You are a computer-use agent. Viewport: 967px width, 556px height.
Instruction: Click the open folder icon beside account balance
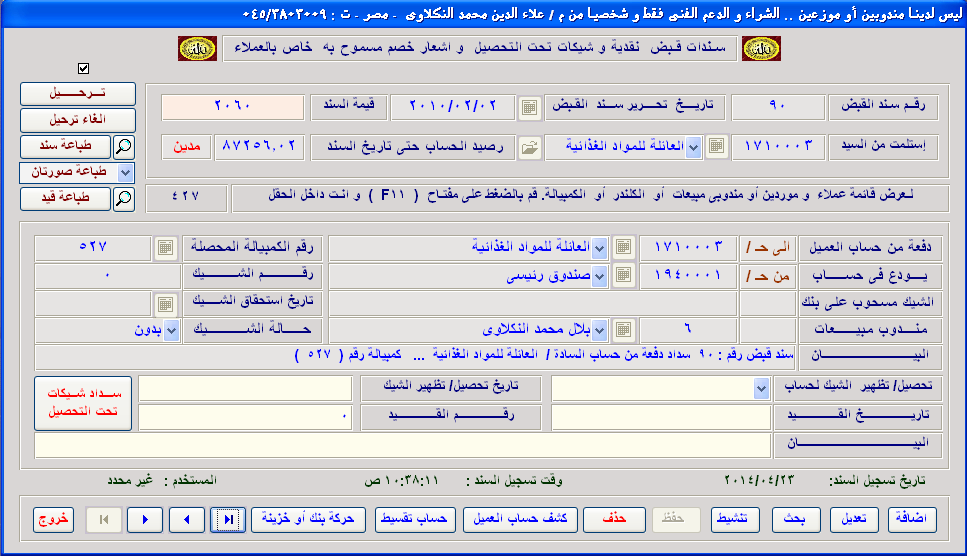click(528, 147)
